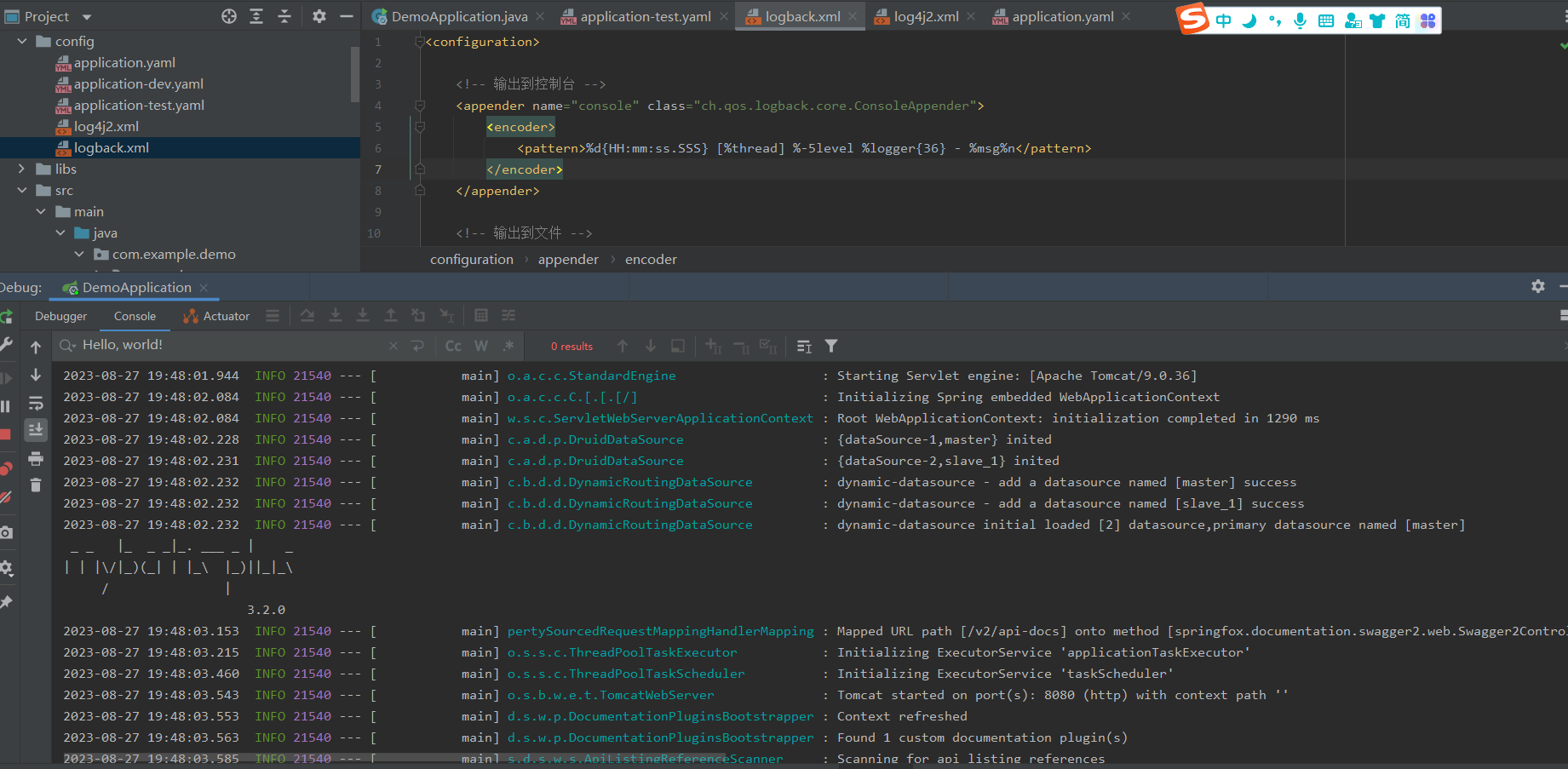Click the Expand All icon in Project panel

click(x=256, y=16)
